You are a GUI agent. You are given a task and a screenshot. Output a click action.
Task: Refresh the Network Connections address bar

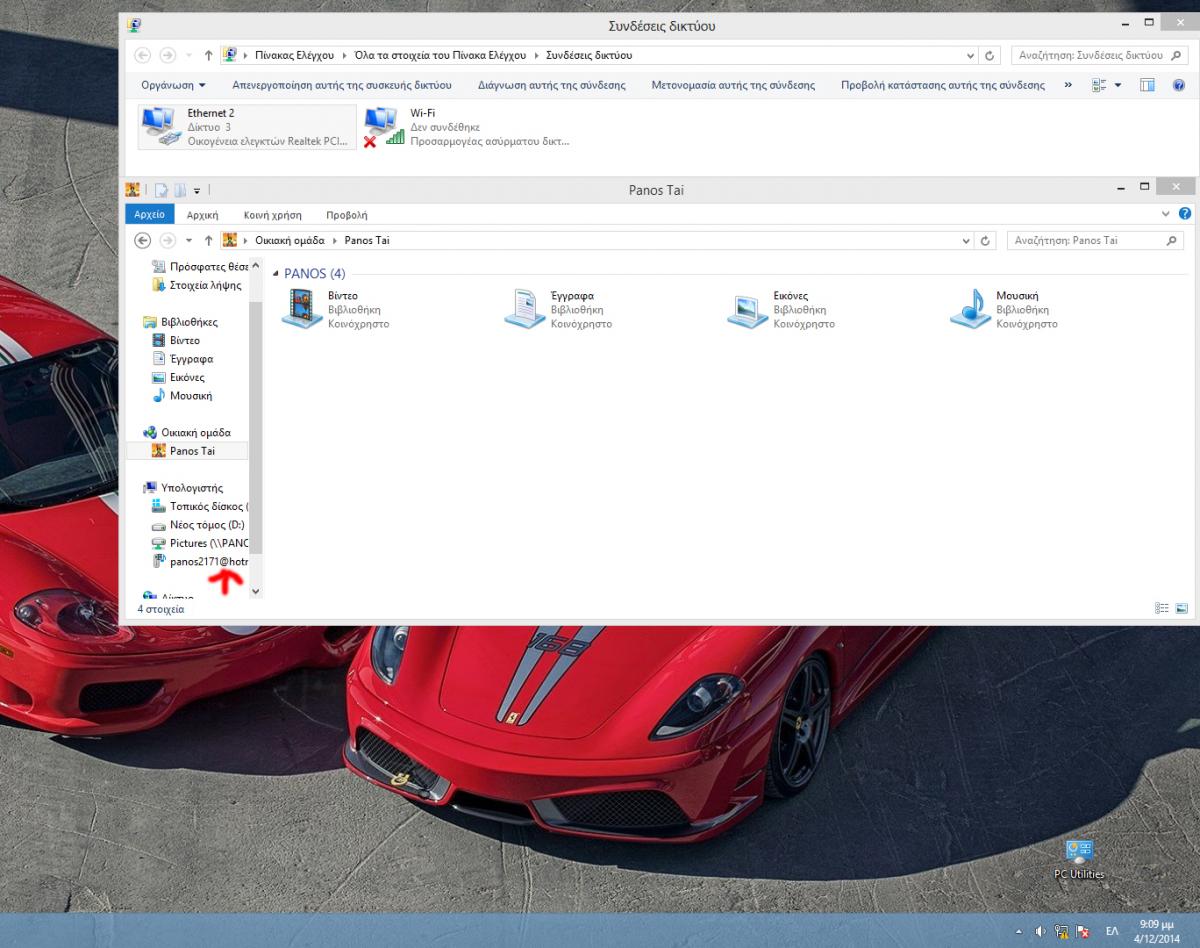990,56
